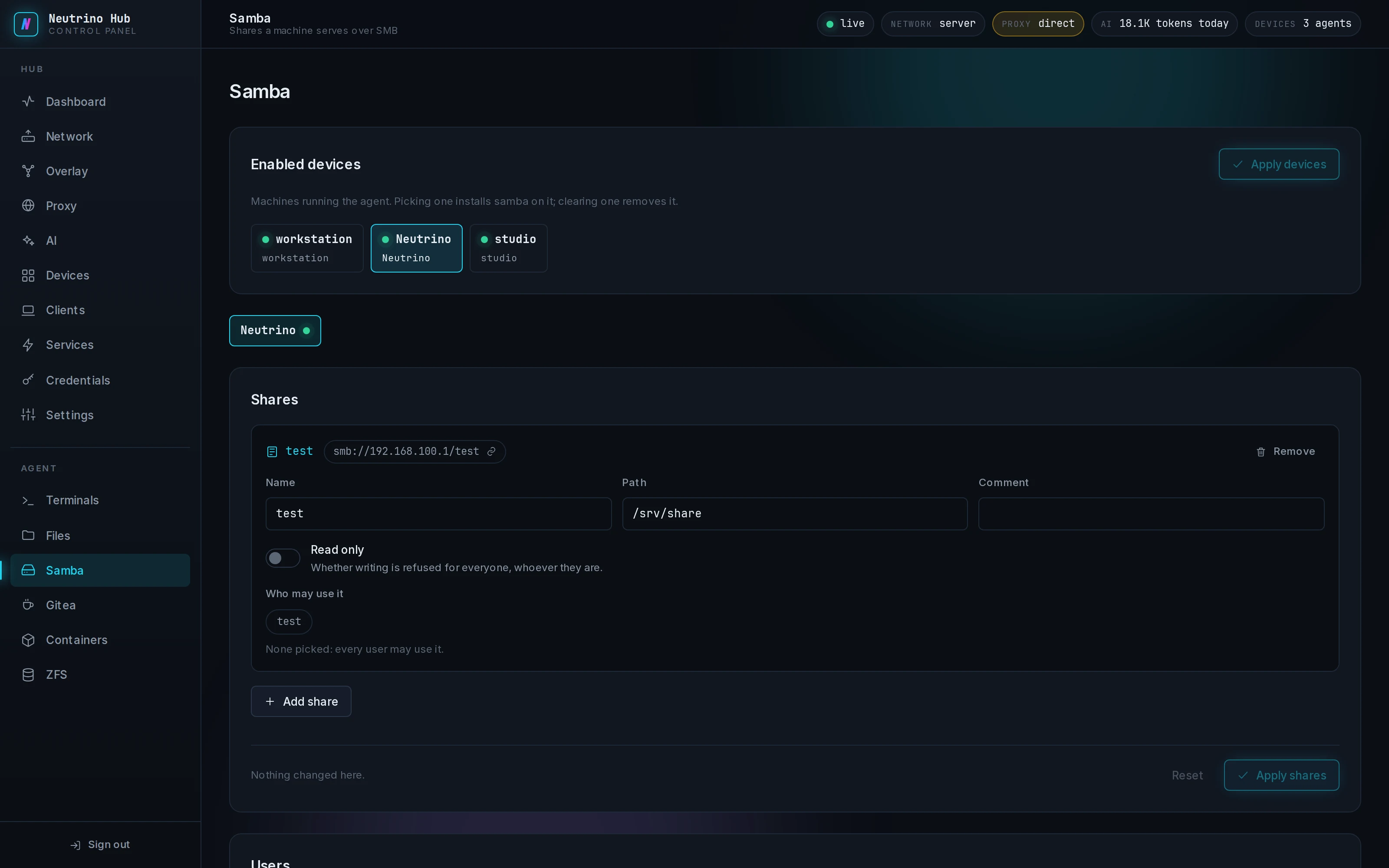Toggle the studio device chip
This screenshot has height=868, width=1389.
[x=509, y=248]
